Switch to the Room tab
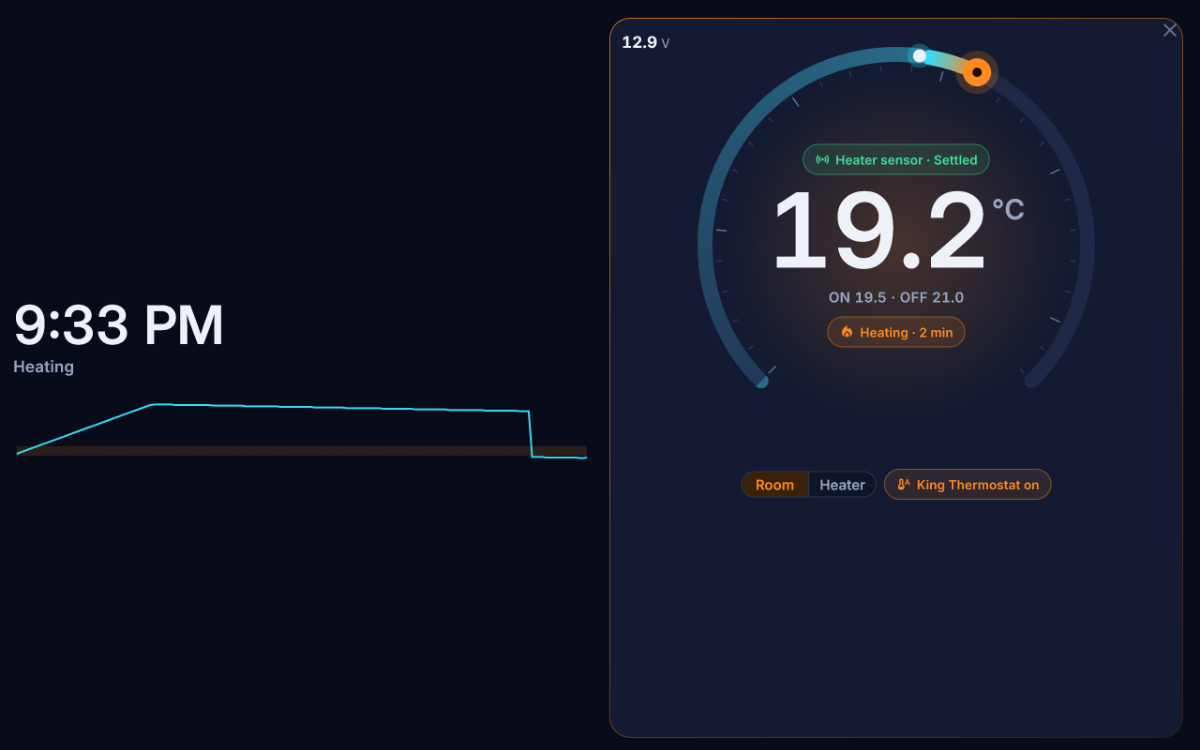The width and height of the screenshot is (1200, 750). click(775, 485)
